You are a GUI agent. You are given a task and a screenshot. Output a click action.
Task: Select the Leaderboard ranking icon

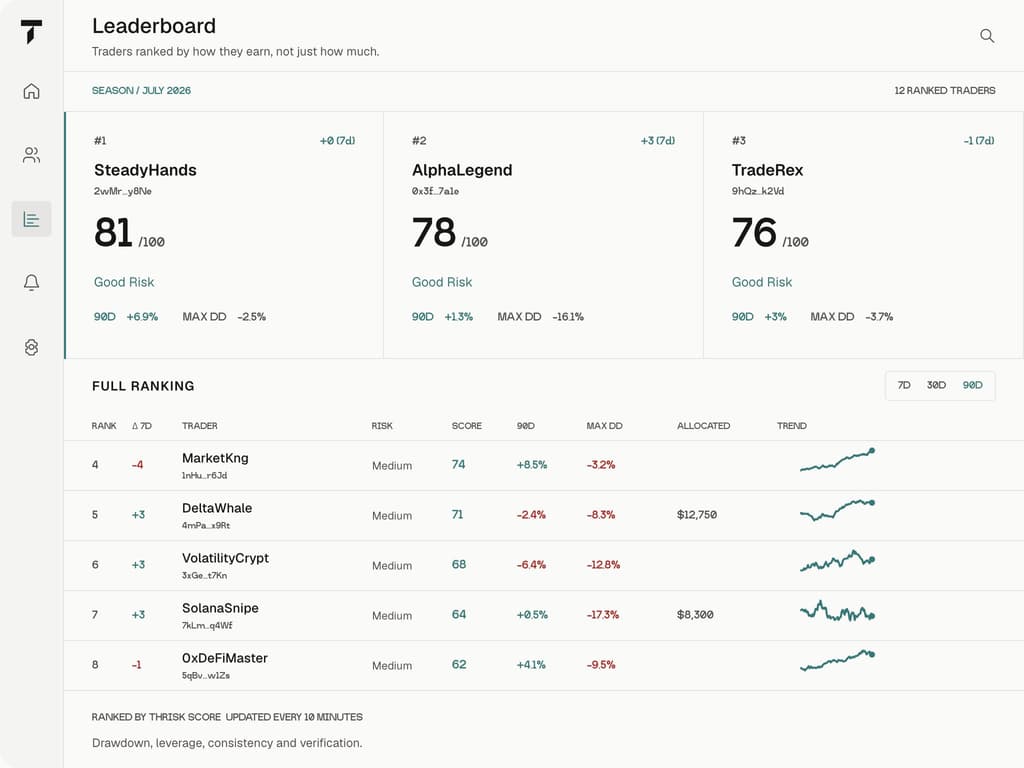[x=31, y=219]
